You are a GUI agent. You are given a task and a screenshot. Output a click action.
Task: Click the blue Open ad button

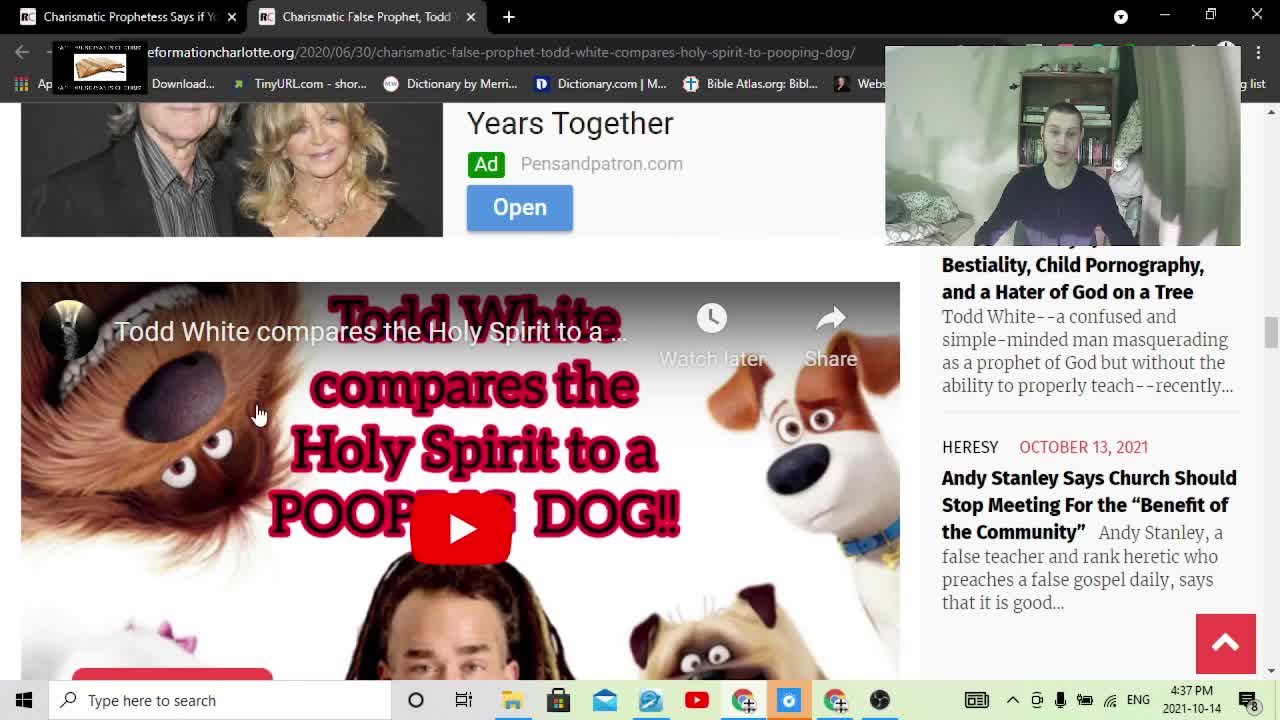pos(520,208)
